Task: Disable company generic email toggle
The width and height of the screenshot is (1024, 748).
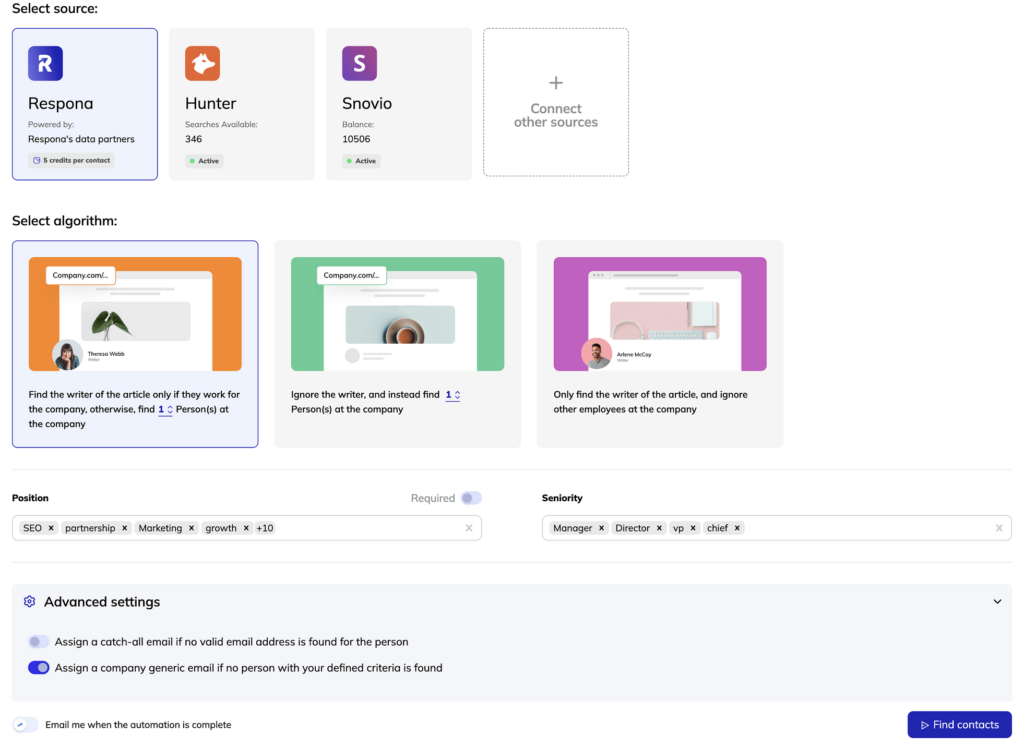Action: tap(39, 668)
